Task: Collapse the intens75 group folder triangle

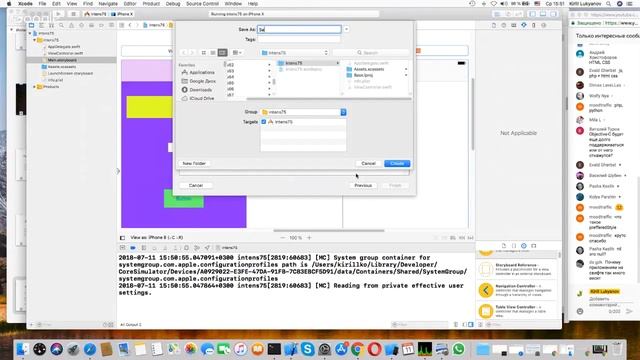Action: pos(35,40)
